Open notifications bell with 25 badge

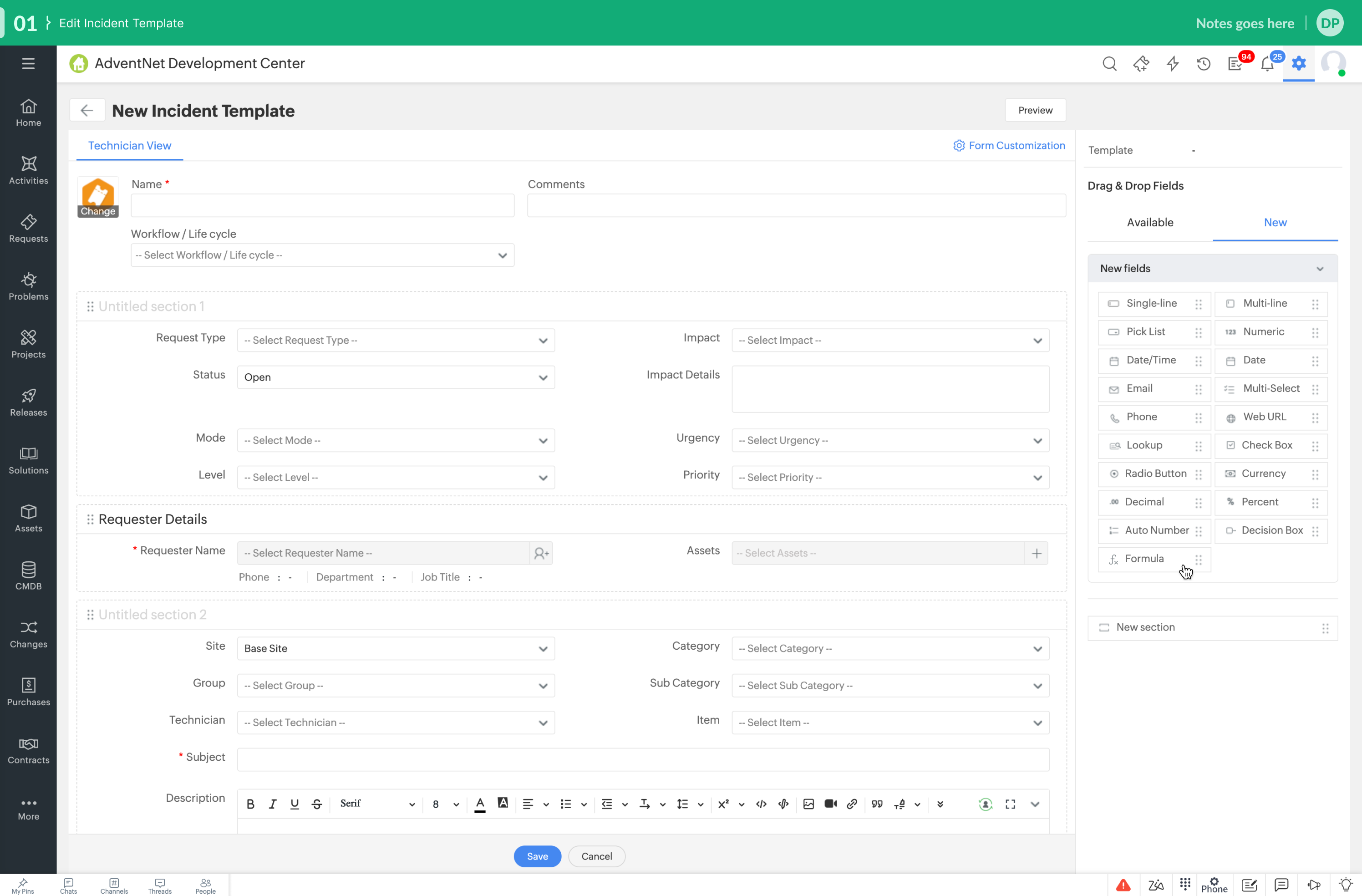pos(1267,64)
